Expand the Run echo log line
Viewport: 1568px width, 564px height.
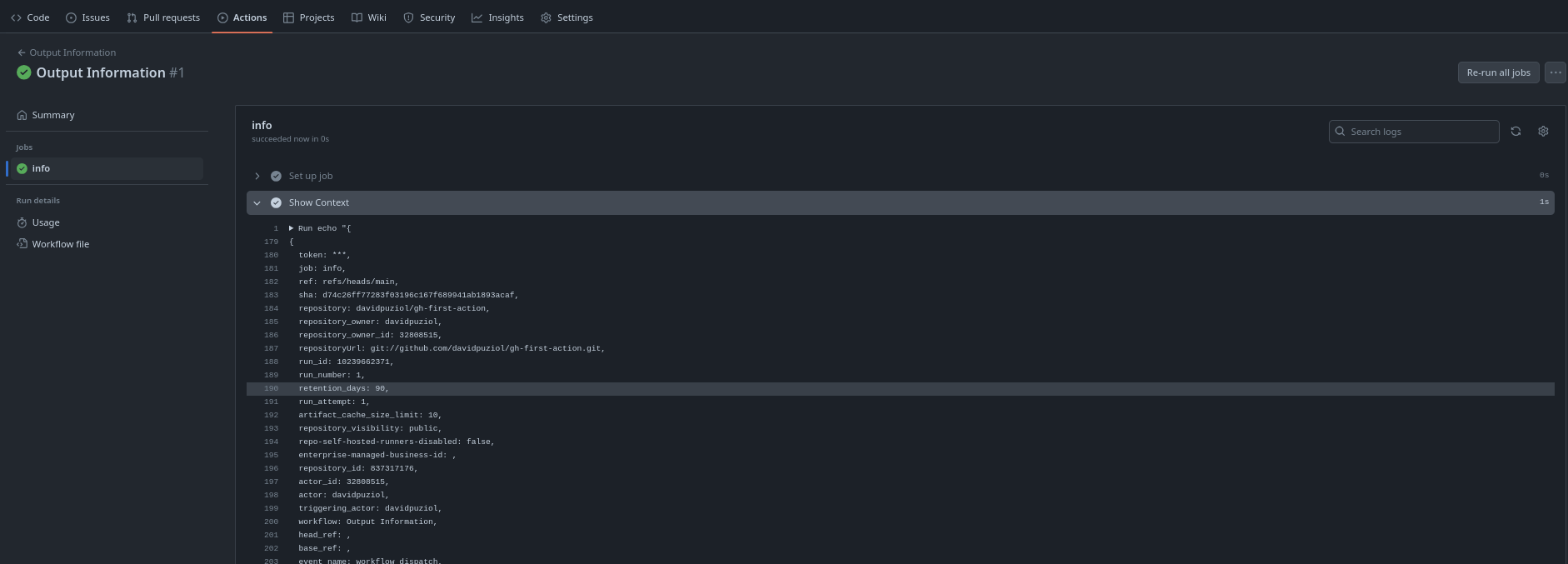291,227
